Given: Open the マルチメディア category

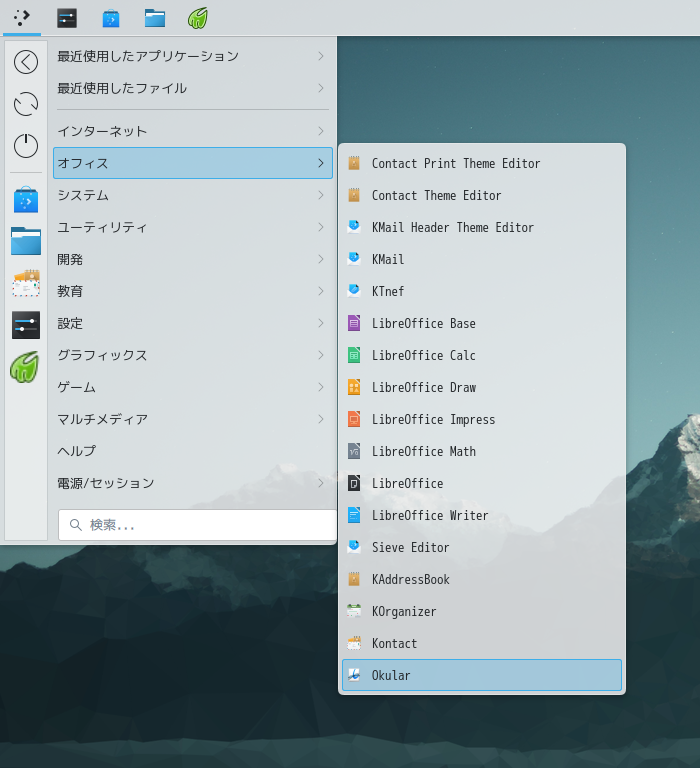Looking at the screenshot, I should [193, 419].
